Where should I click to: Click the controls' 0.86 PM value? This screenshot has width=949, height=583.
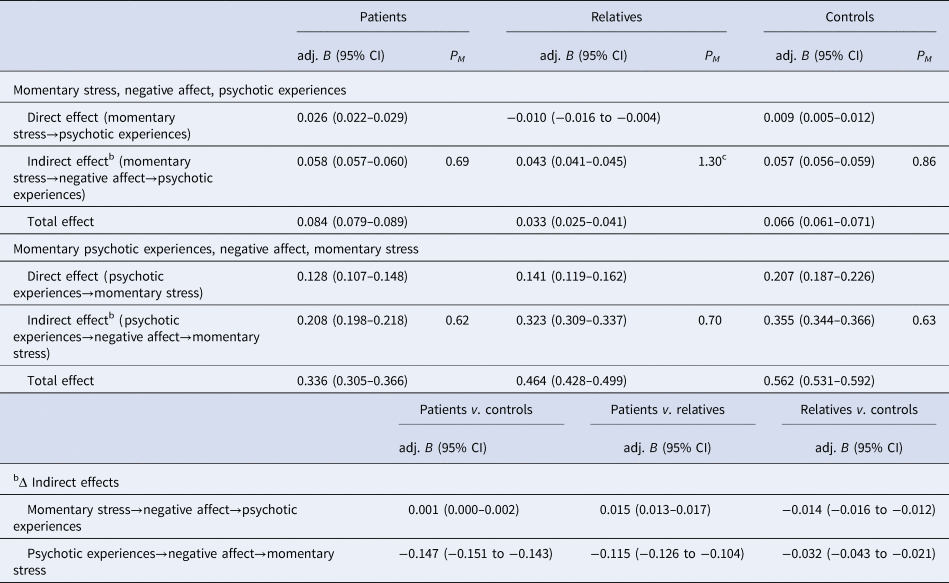pos(924,161)
